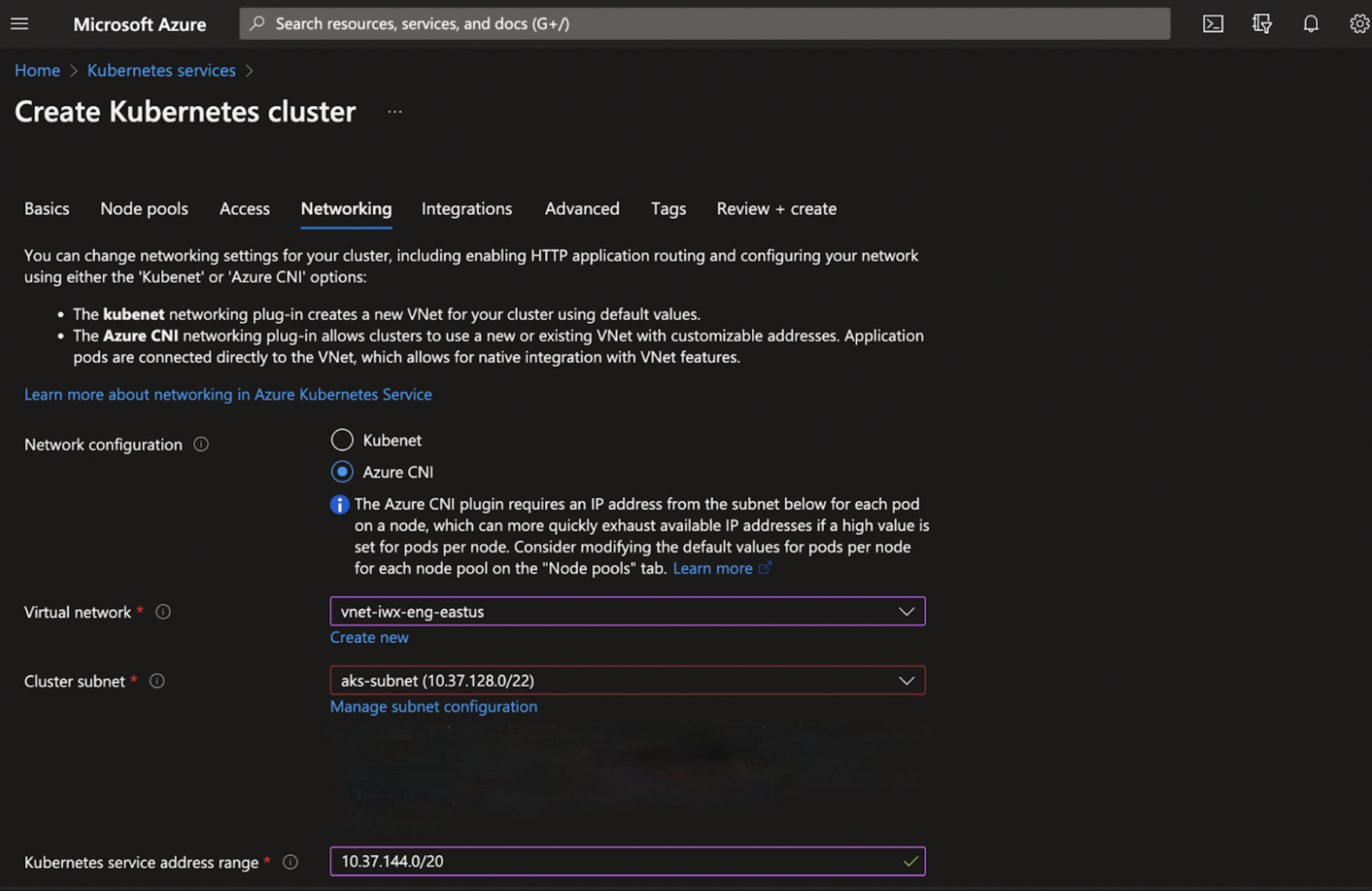
Task: Select the Kubenet radio button
Action: pyautogui.click(x=342, y=439)
